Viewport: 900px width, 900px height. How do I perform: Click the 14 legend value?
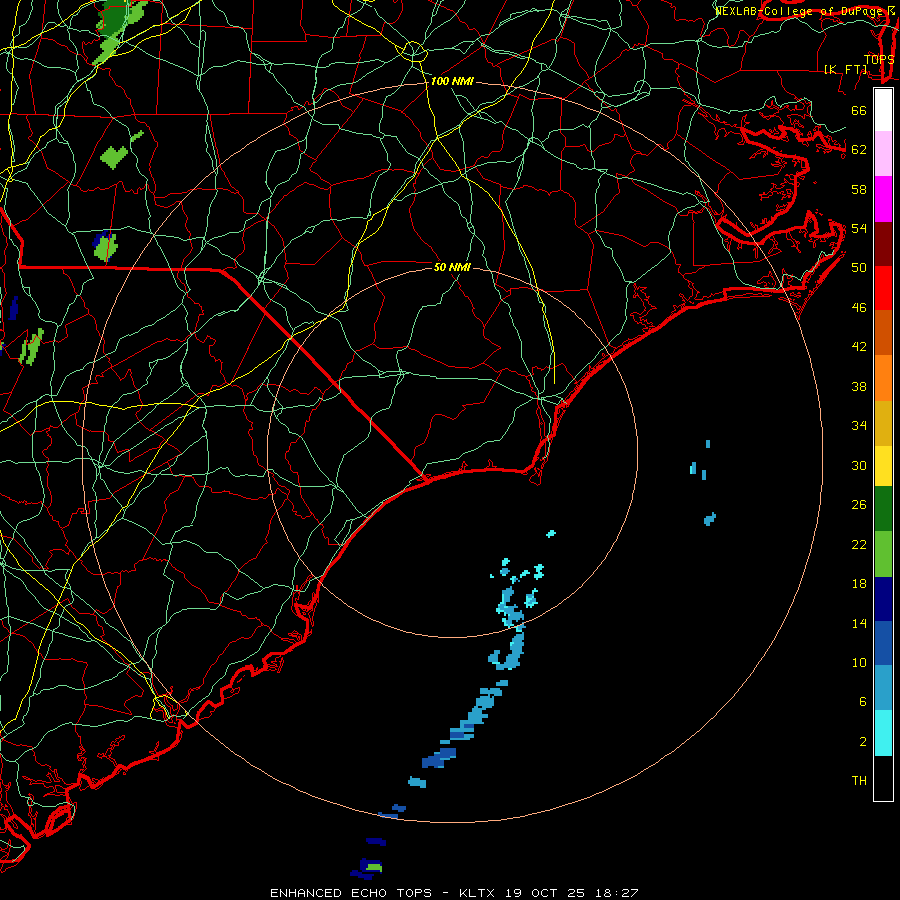click(x=859, y=623)
